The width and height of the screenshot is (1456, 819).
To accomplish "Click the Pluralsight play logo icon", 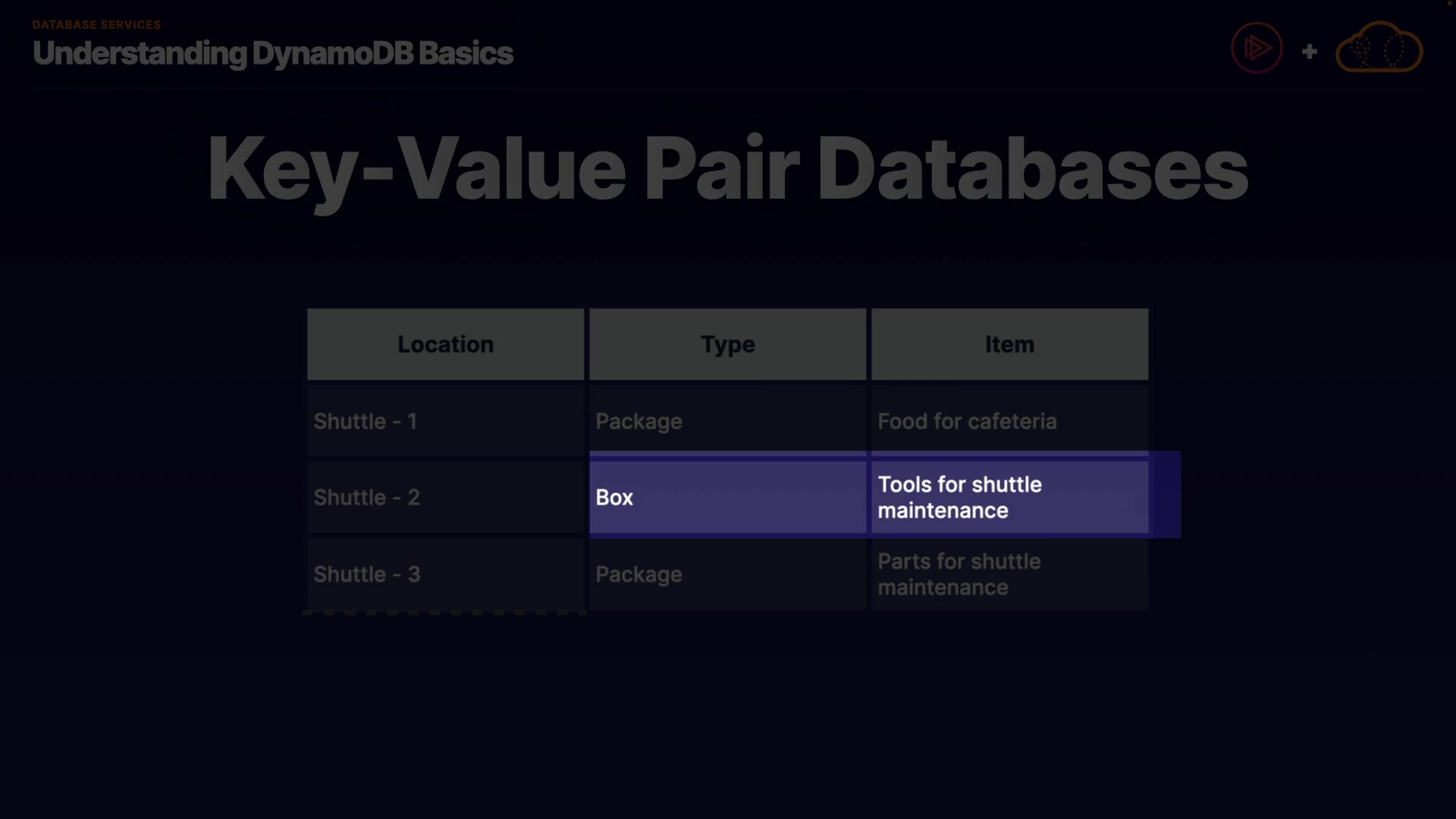I will tap(1257, 49).
